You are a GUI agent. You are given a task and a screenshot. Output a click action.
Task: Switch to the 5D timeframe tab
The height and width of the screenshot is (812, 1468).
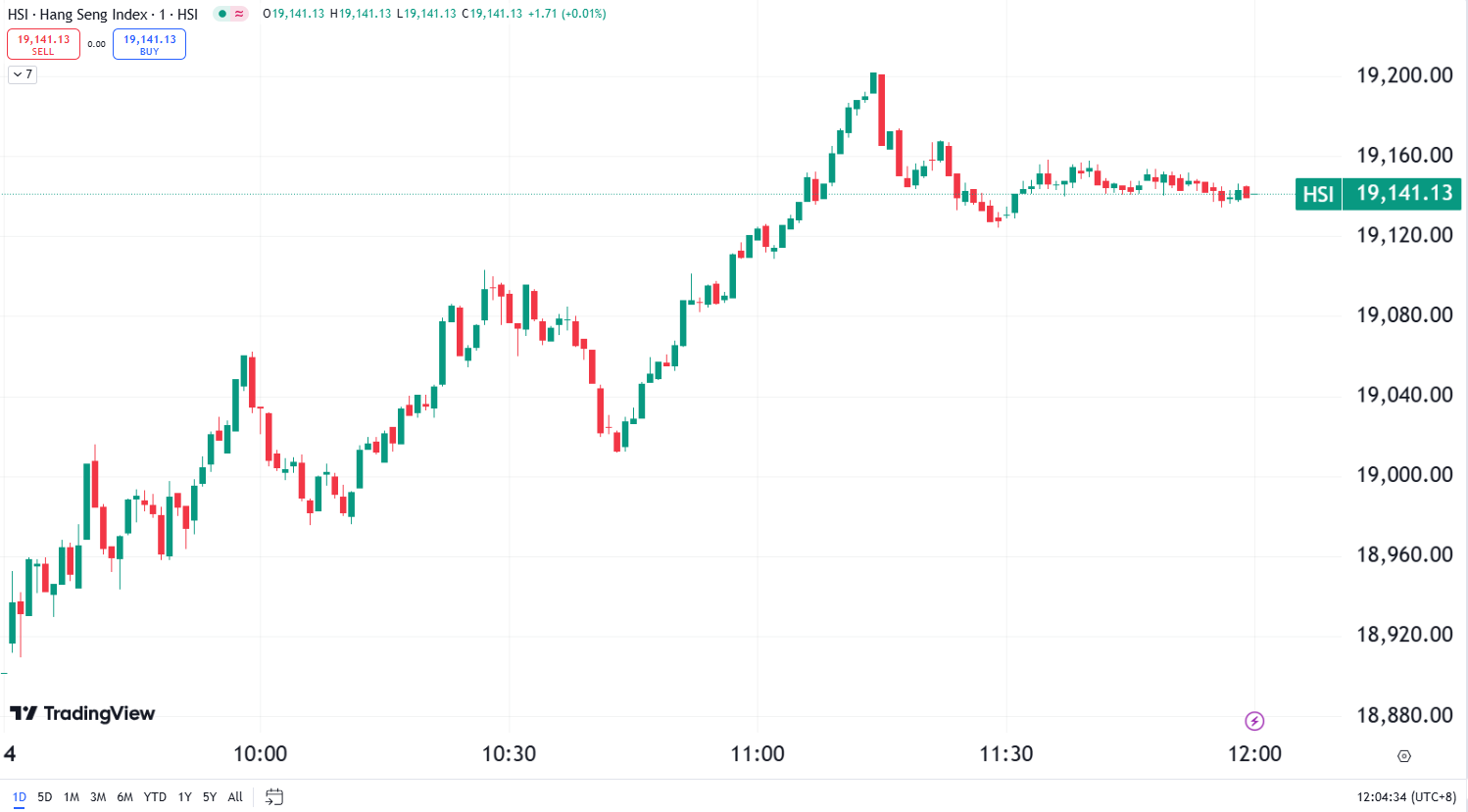pos(43,796)
